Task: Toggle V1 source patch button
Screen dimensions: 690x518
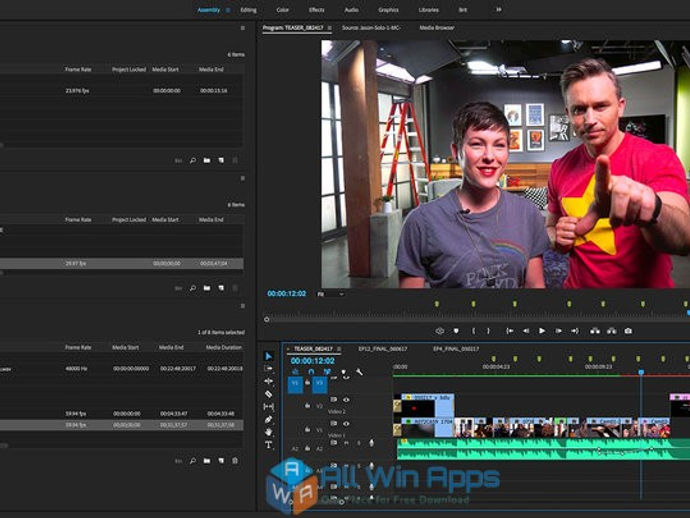Action: click(x=295, y=383)
